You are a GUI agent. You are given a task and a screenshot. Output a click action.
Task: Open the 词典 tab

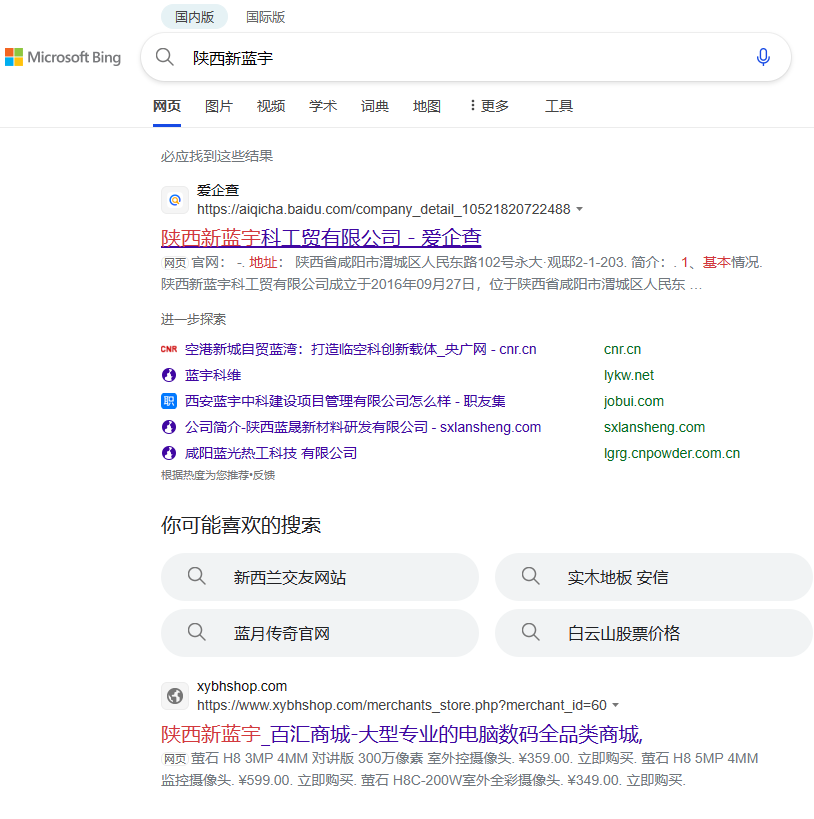pyautogui.click(x=375, y=106)
